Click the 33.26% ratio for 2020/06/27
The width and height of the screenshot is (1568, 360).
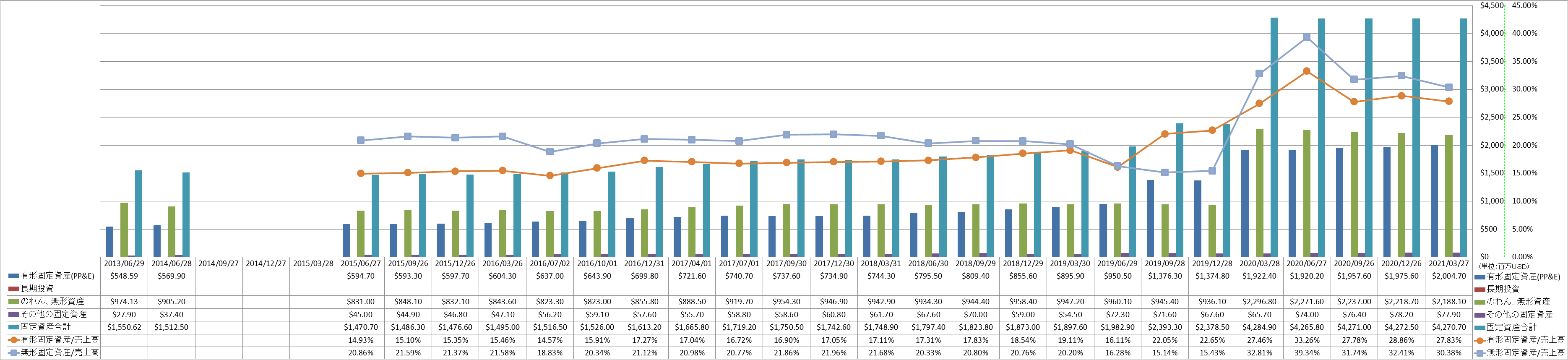click(1306, 340)
